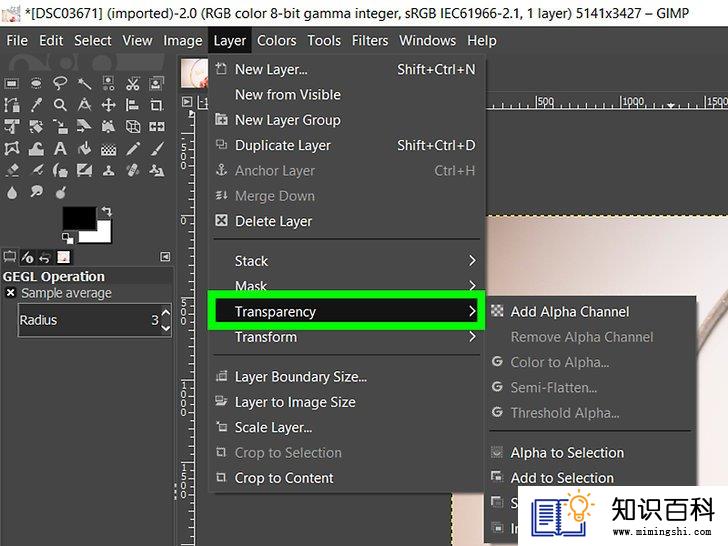This screenshot has height=546, width=728.
Task: Select the Dodge/Burn tool
Action: (60, 192)
